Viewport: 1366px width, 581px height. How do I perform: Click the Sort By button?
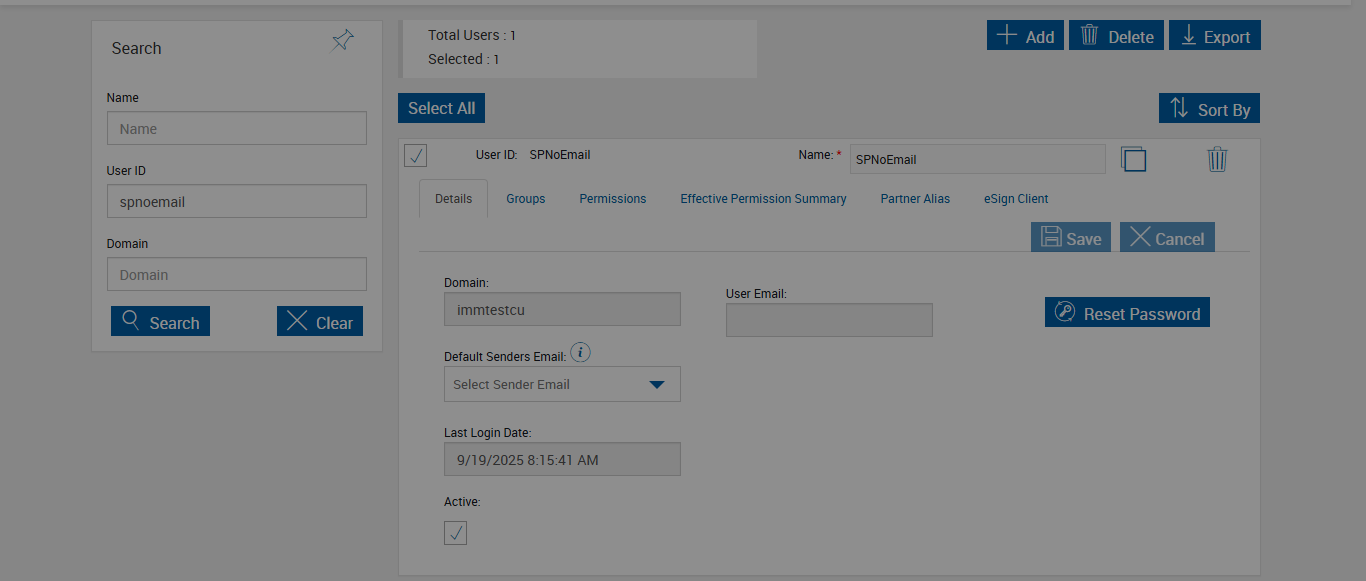click(x=1209, y=109)
